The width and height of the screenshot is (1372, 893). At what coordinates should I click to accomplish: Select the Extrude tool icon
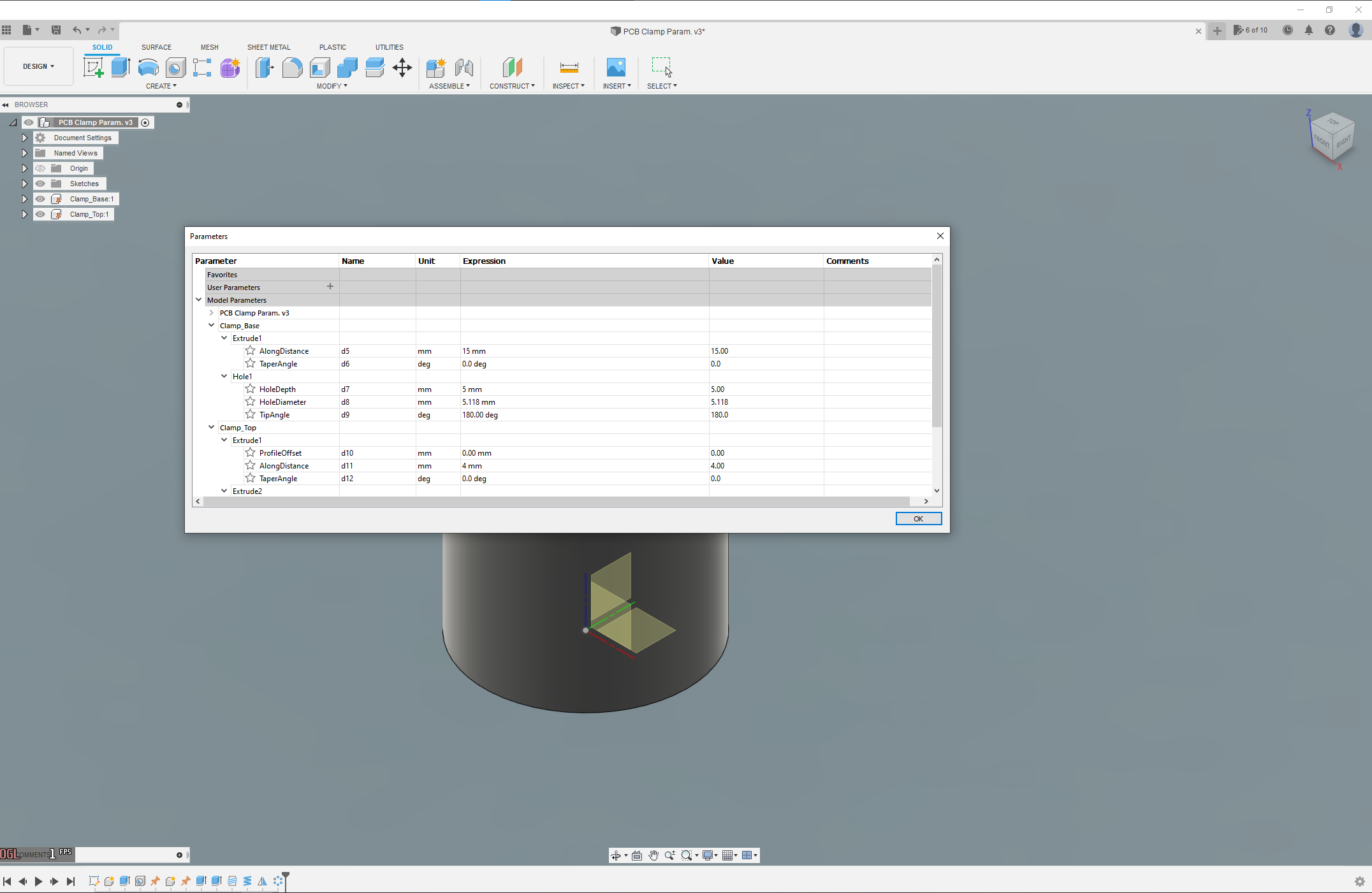click(x=120, y=67)
